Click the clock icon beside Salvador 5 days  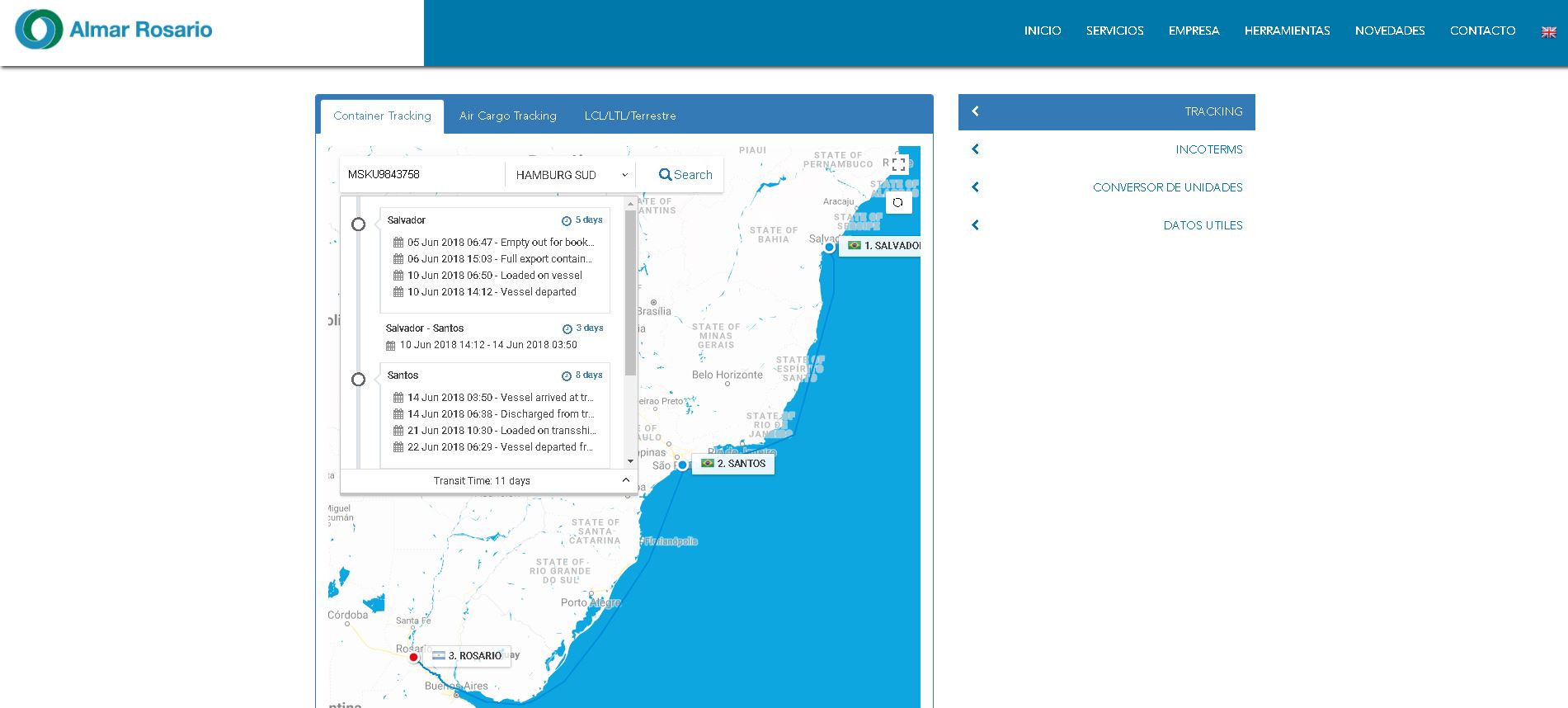click(x=567, y=220)
